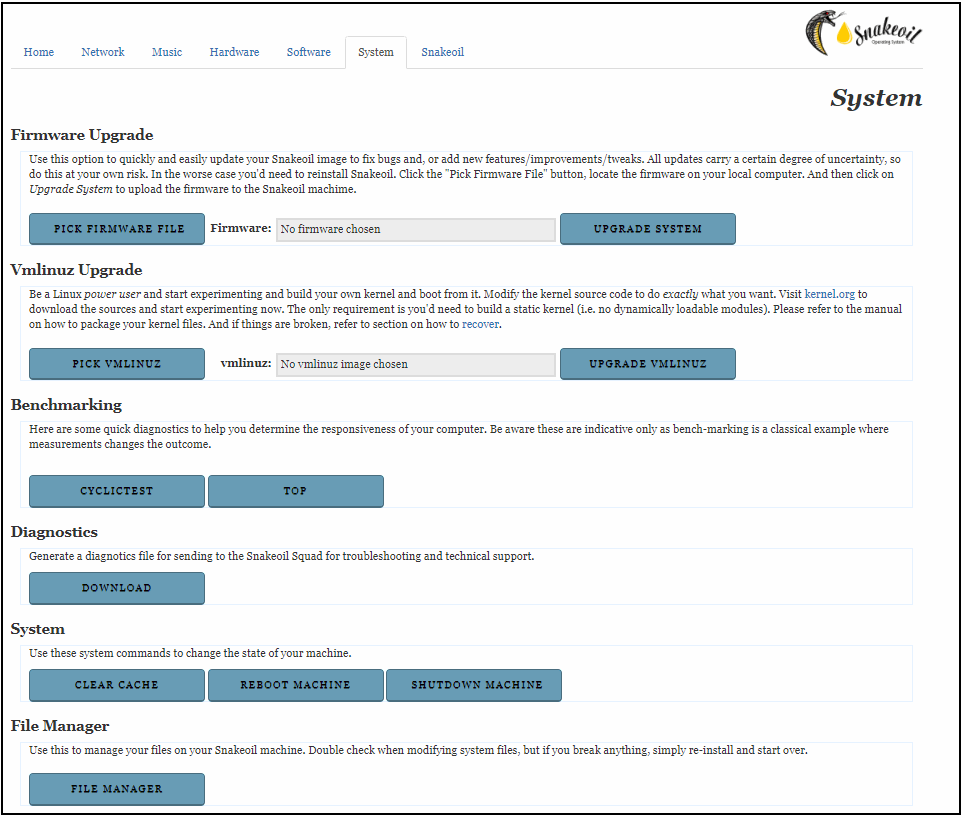This screenshot has width=965, height=818.
Task: Click the No vmlinuz image chosen field
Action: [416, 364]
